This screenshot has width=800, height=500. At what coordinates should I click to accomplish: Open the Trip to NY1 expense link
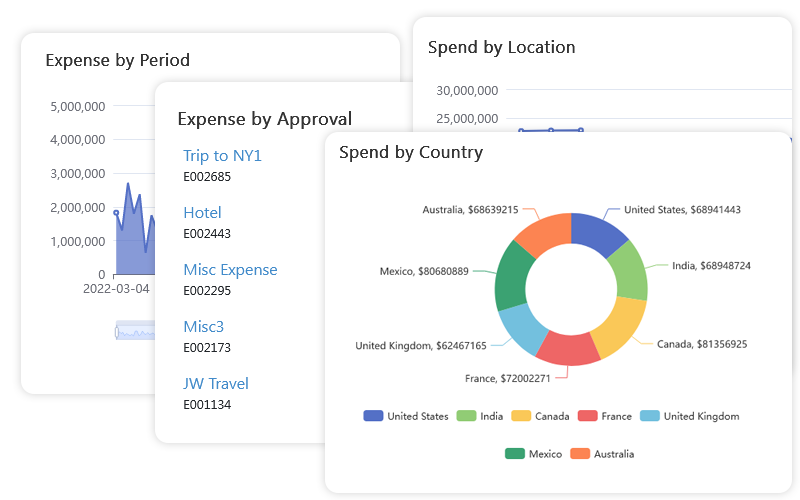click(x=222, y=156)
